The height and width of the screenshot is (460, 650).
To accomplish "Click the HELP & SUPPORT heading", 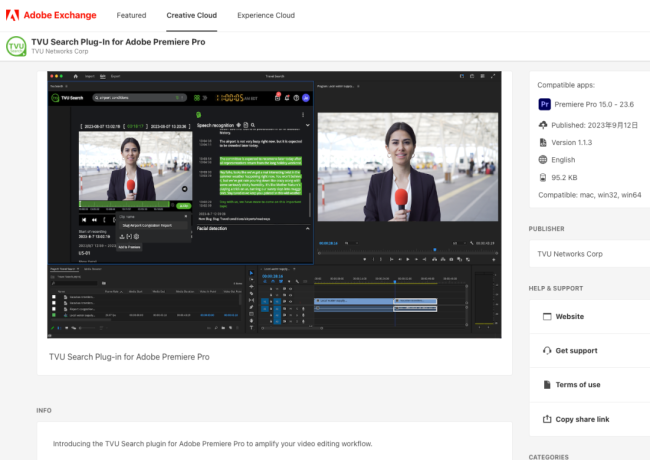I will [555, 288].
